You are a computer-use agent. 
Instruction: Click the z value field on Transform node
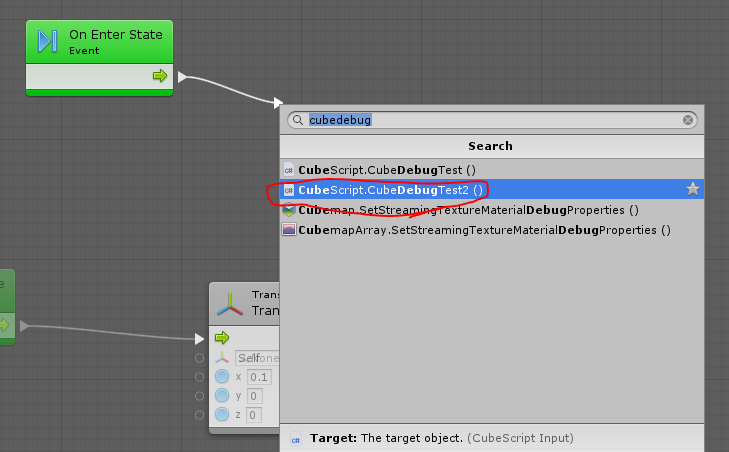(x=253, y=415)
